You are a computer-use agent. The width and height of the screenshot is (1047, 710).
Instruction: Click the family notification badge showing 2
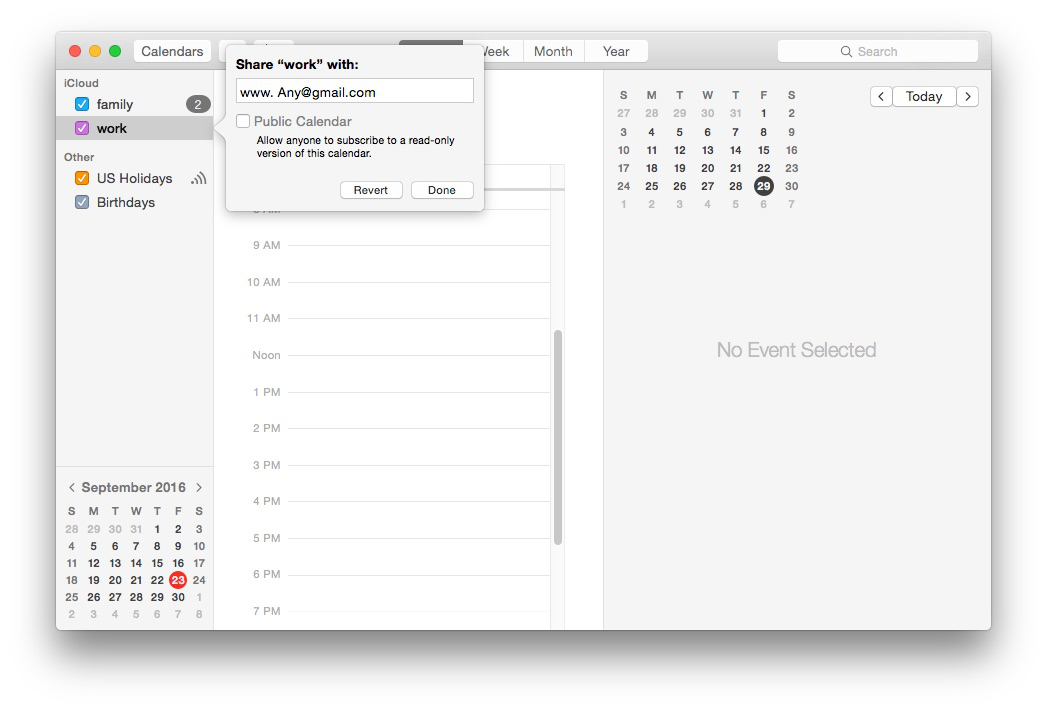(198, 104)
